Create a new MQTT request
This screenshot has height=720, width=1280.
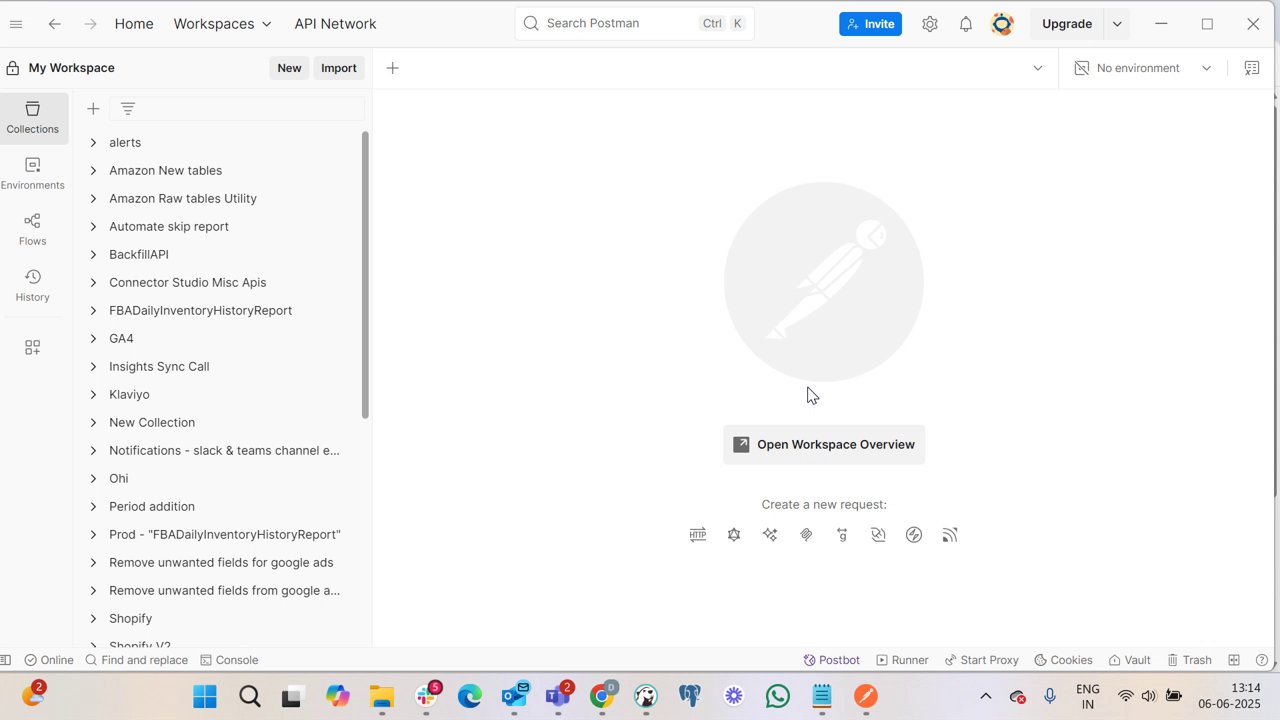(950, 535)
